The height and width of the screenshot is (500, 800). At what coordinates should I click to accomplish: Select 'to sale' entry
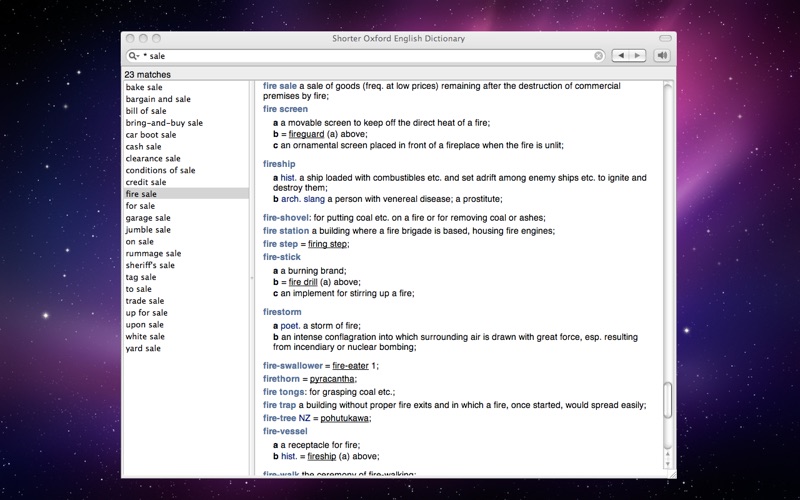pos(186,289)
